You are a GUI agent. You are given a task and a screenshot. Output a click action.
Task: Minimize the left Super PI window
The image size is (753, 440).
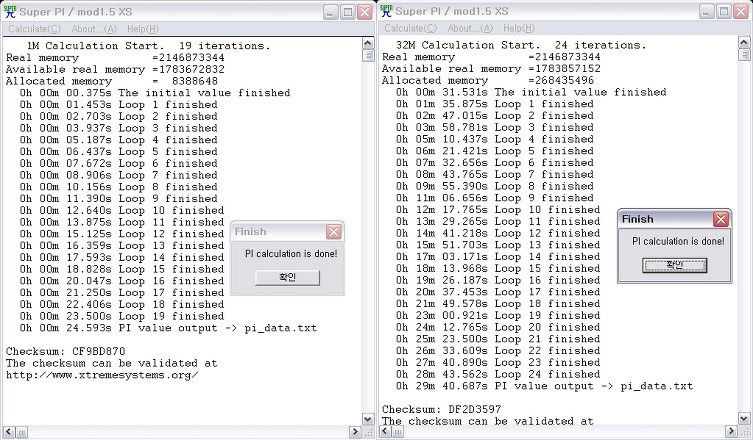330,12
